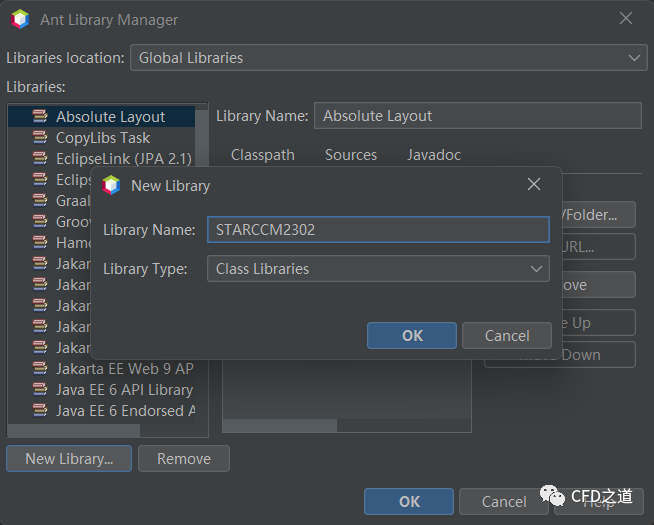Click the NetBeans logo in New Library dialog
Viewport: 654px width, 525px height.
111,185
